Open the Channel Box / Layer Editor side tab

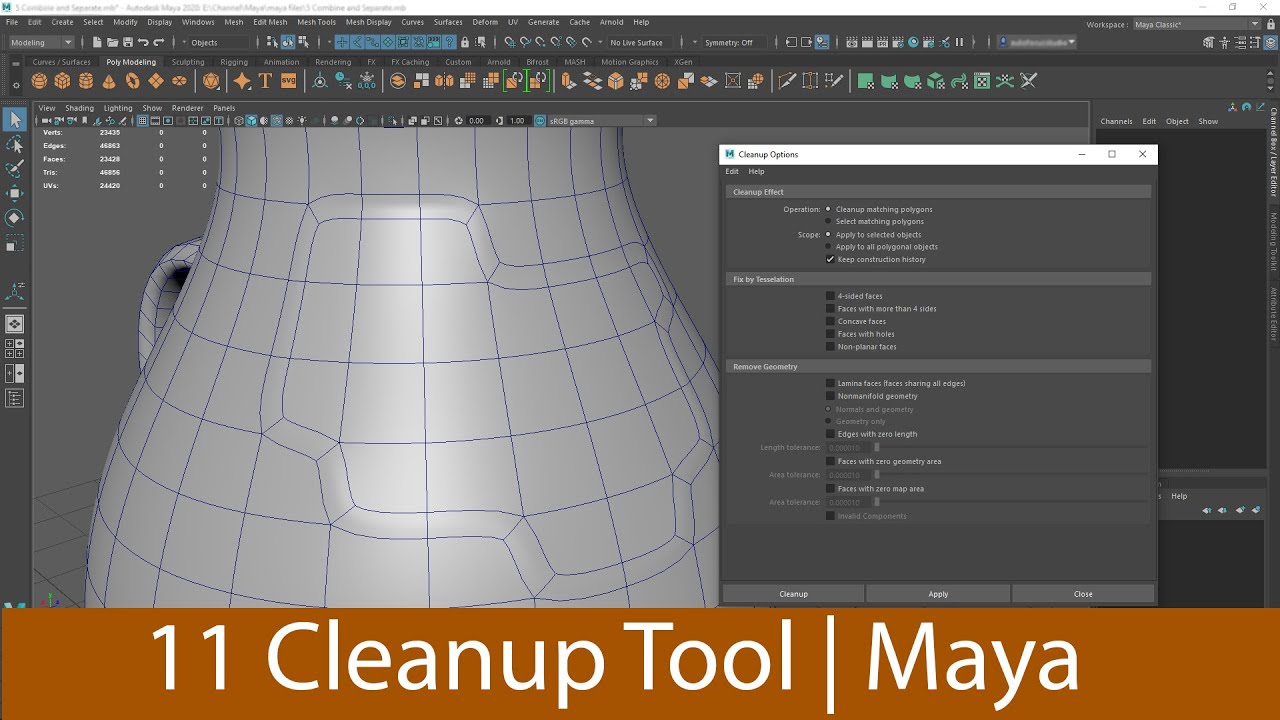coord(1273,152)
